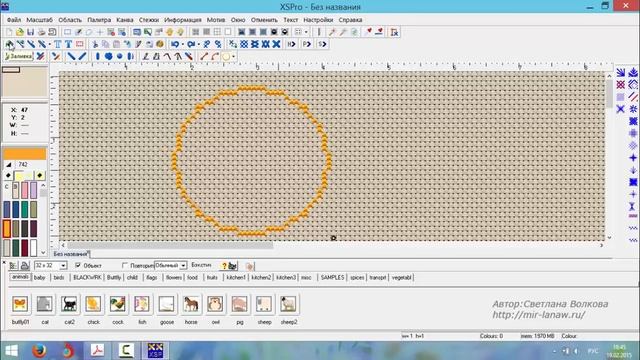Click the Open folder icon
Viewport: 640px width, 360px height.
pyautogui.click(x=20, y=32)
